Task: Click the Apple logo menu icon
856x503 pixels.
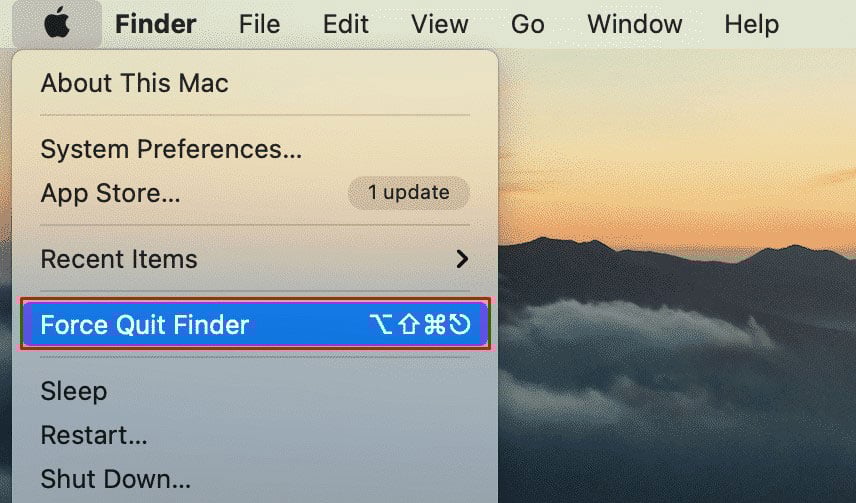Action: (57, 24)
